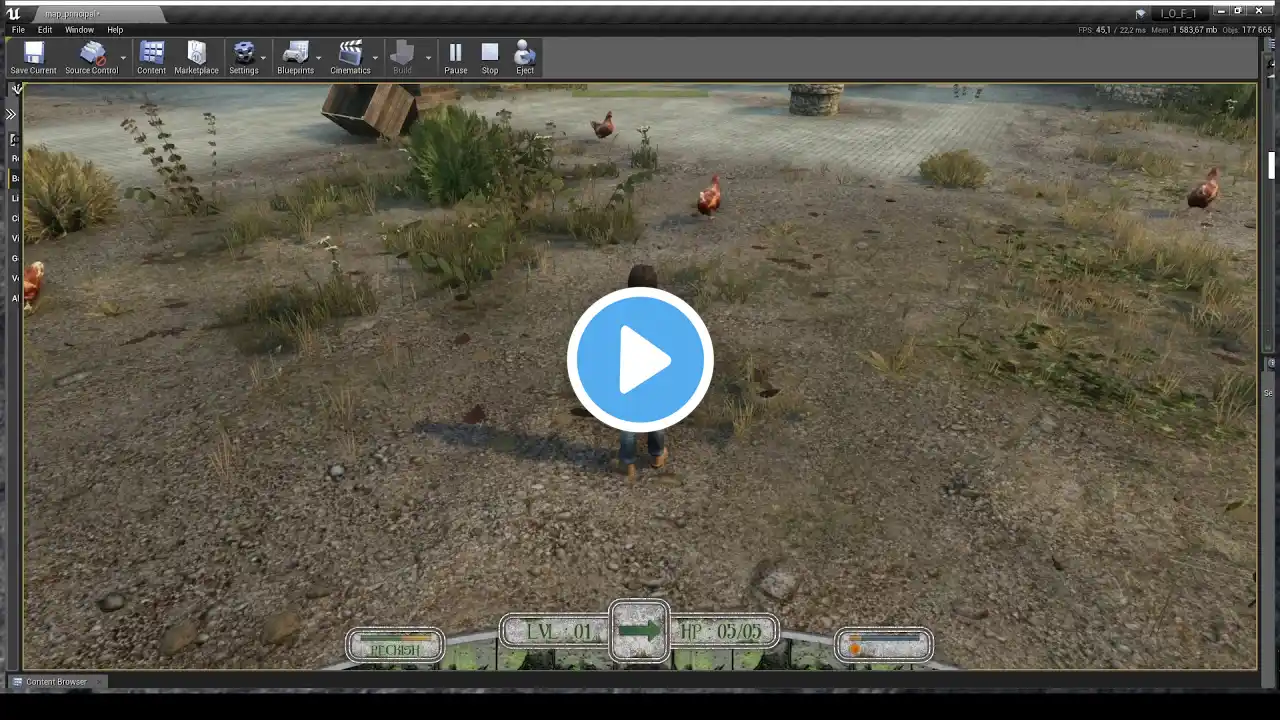The image size is (1280, 720).
Task: Eject from the player controller
Action: pyautogui.click(x=525, y=58)
